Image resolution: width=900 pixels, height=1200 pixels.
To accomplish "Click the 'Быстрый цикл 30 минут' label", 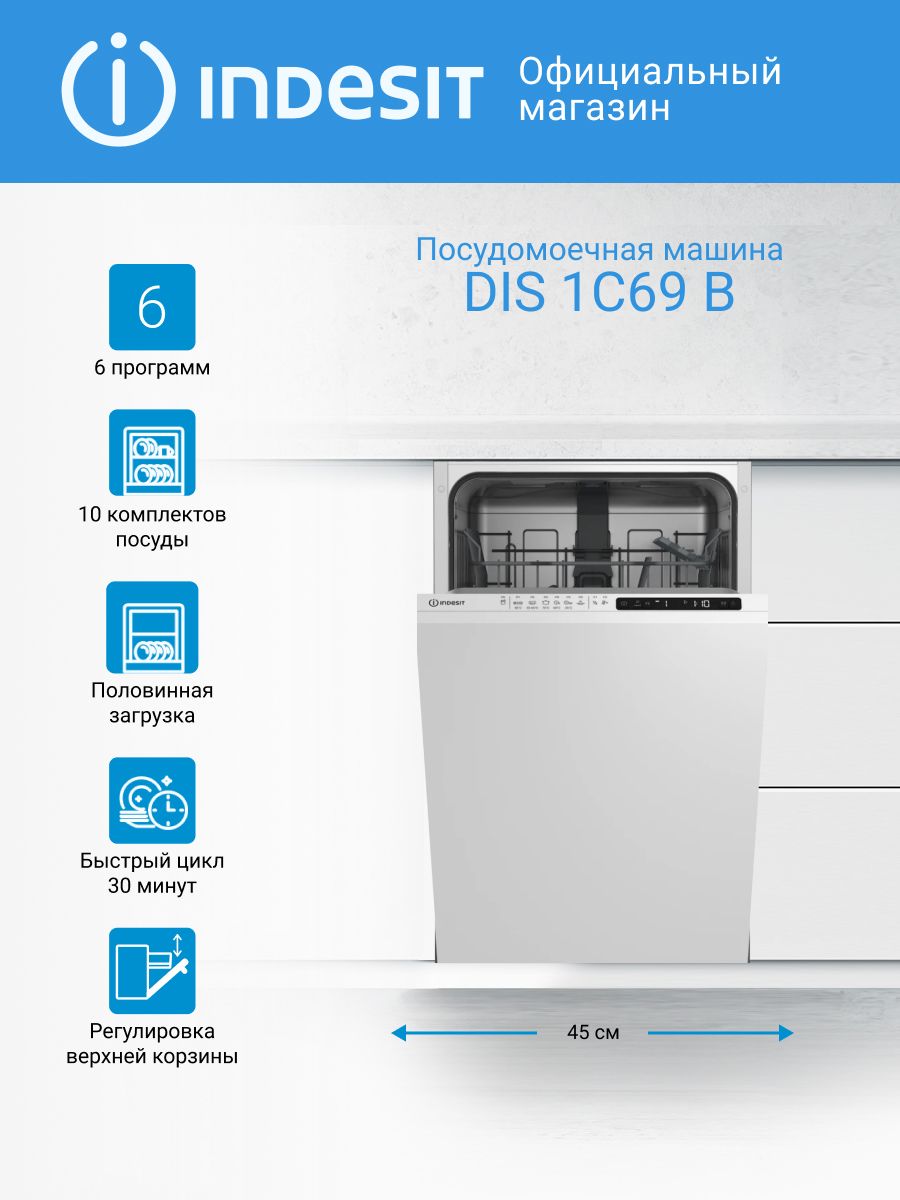I will pos(152,873).
